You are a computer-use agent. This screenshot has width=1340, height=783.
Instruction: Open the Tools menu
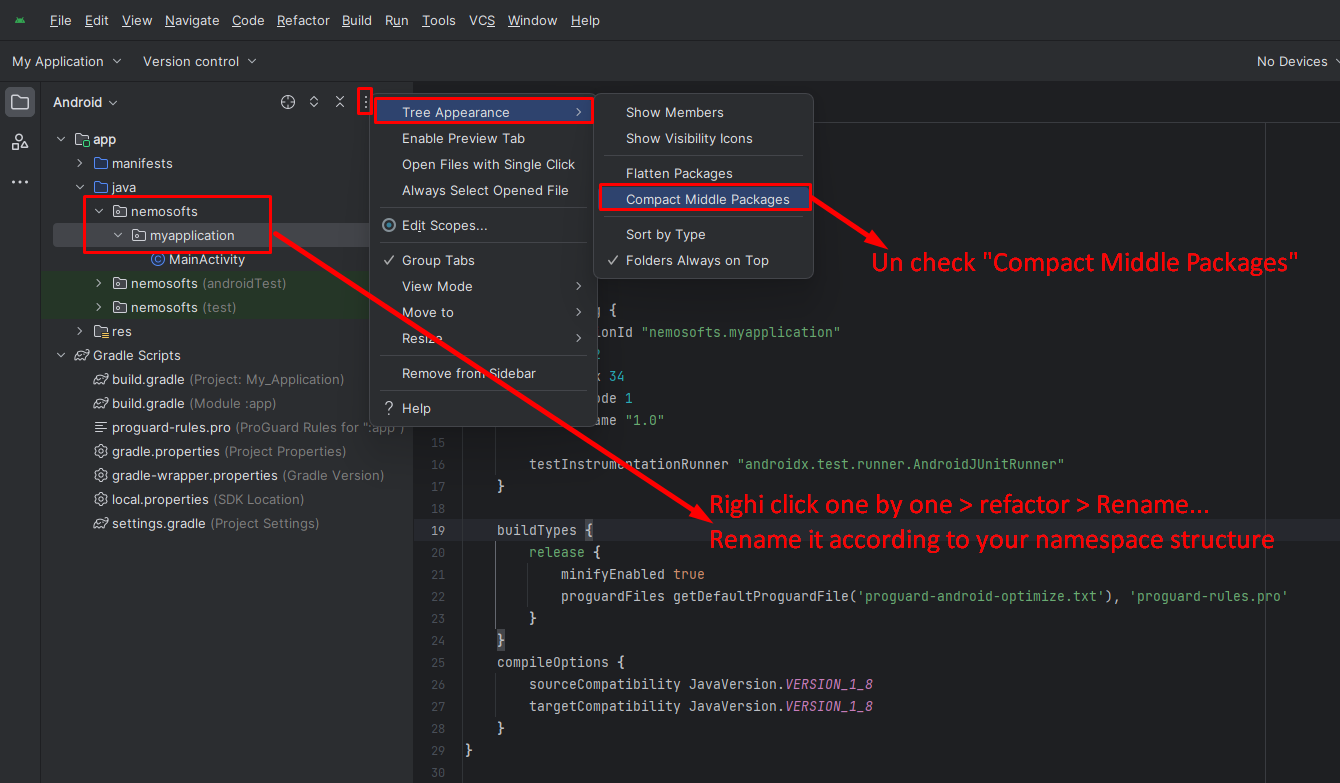[x=438, y=20]
